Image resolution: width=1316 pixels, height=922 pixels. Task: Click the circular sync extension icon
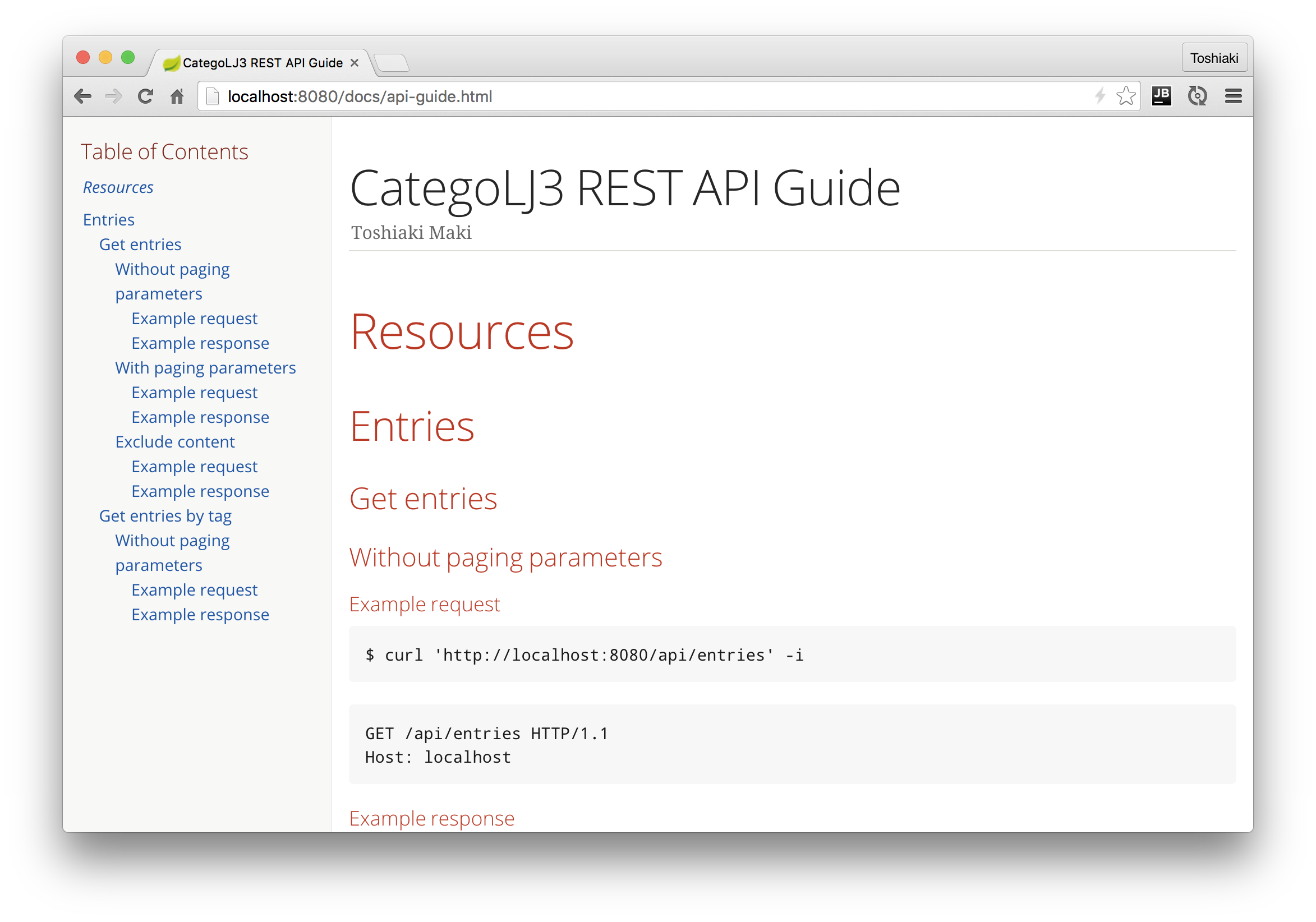click(1197, 96)
